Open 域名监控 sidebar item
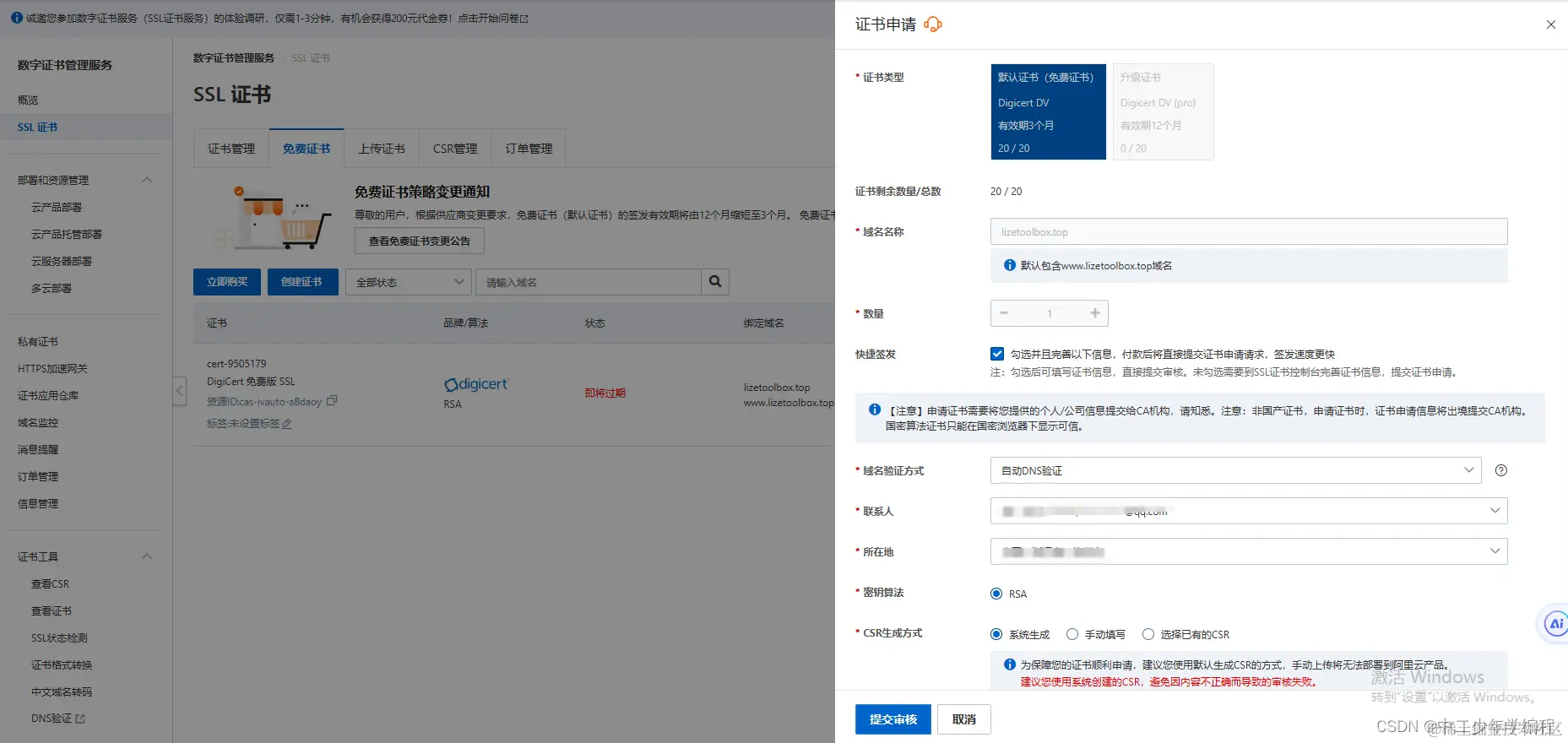The image size is (1568, 743). (x=38, y=422)
